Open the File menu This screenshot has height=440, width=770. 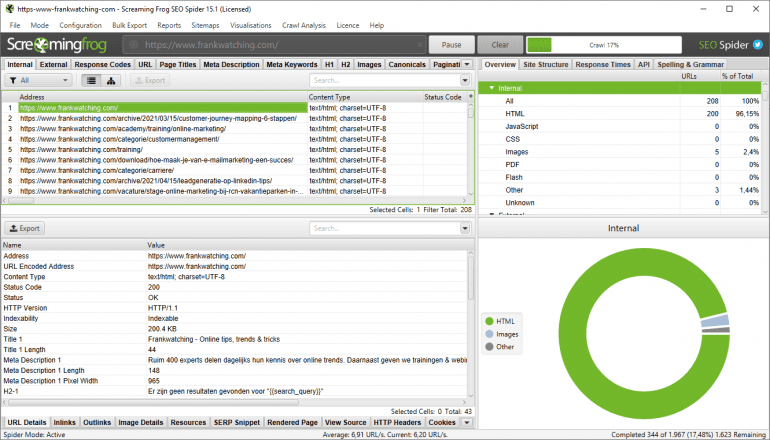tap(15, 25)
